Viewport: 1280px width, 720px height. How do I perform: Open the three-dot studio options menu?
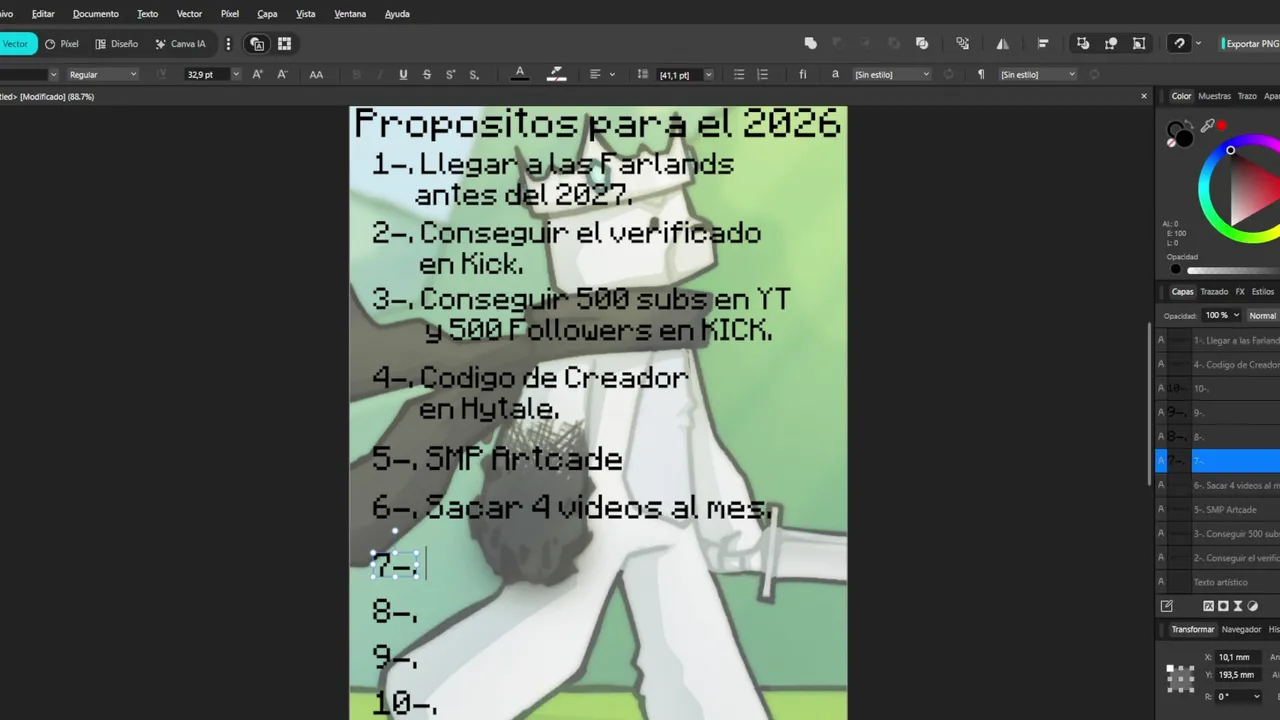click(x=228, y=44)
